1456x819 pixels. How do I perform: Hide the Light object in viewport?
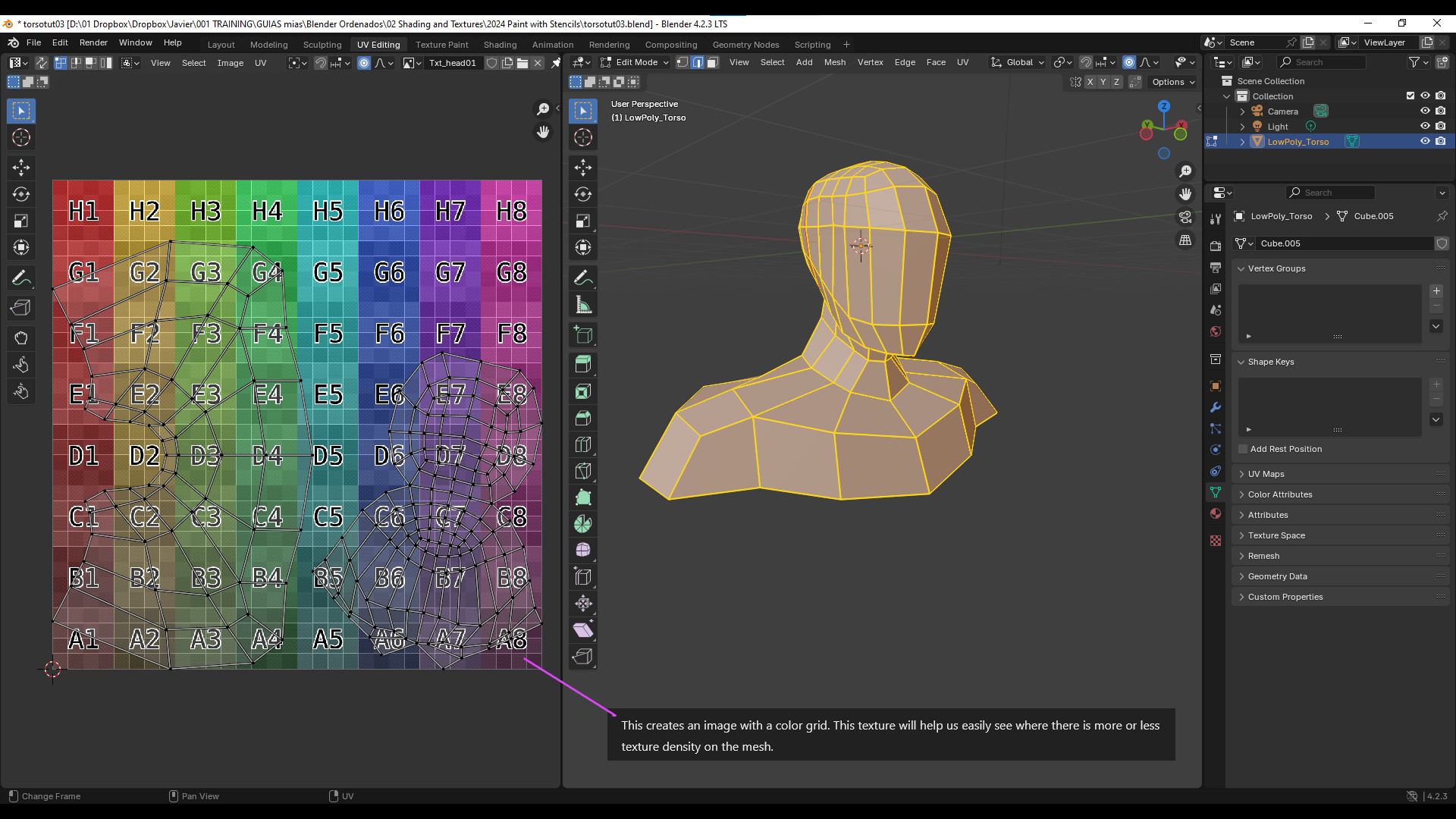pos(1425,126)
